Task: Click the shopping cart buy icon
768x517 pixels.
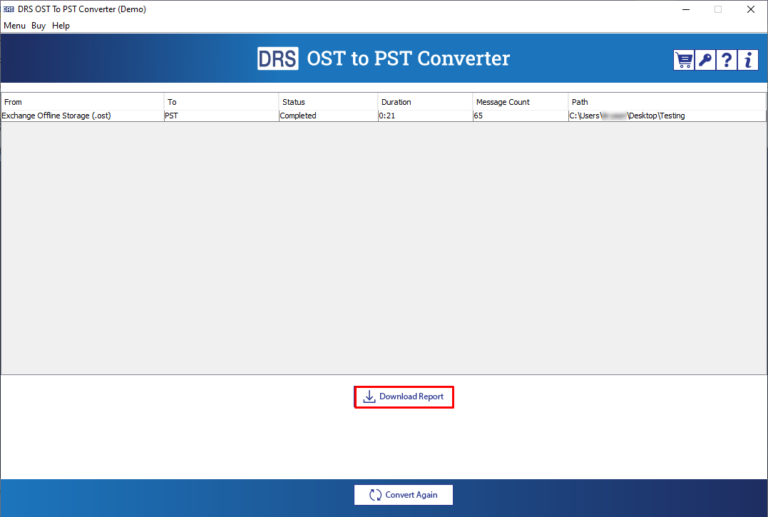Action: (683, 60)
